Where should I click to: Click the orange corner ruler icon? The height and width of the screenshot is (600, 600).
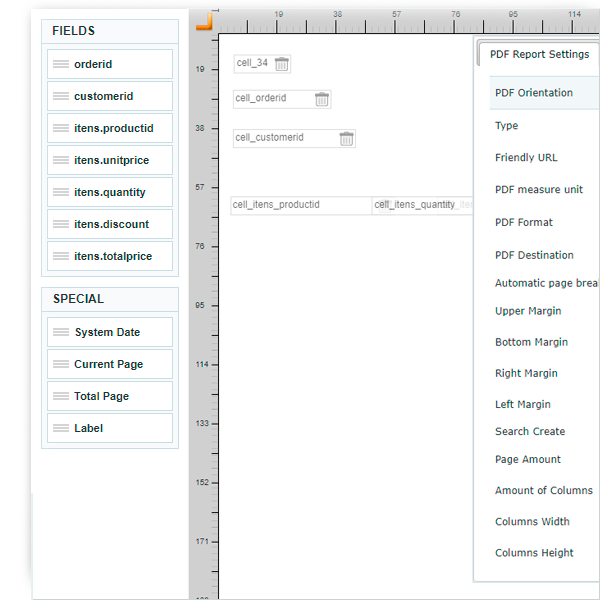tap(204, 20)
